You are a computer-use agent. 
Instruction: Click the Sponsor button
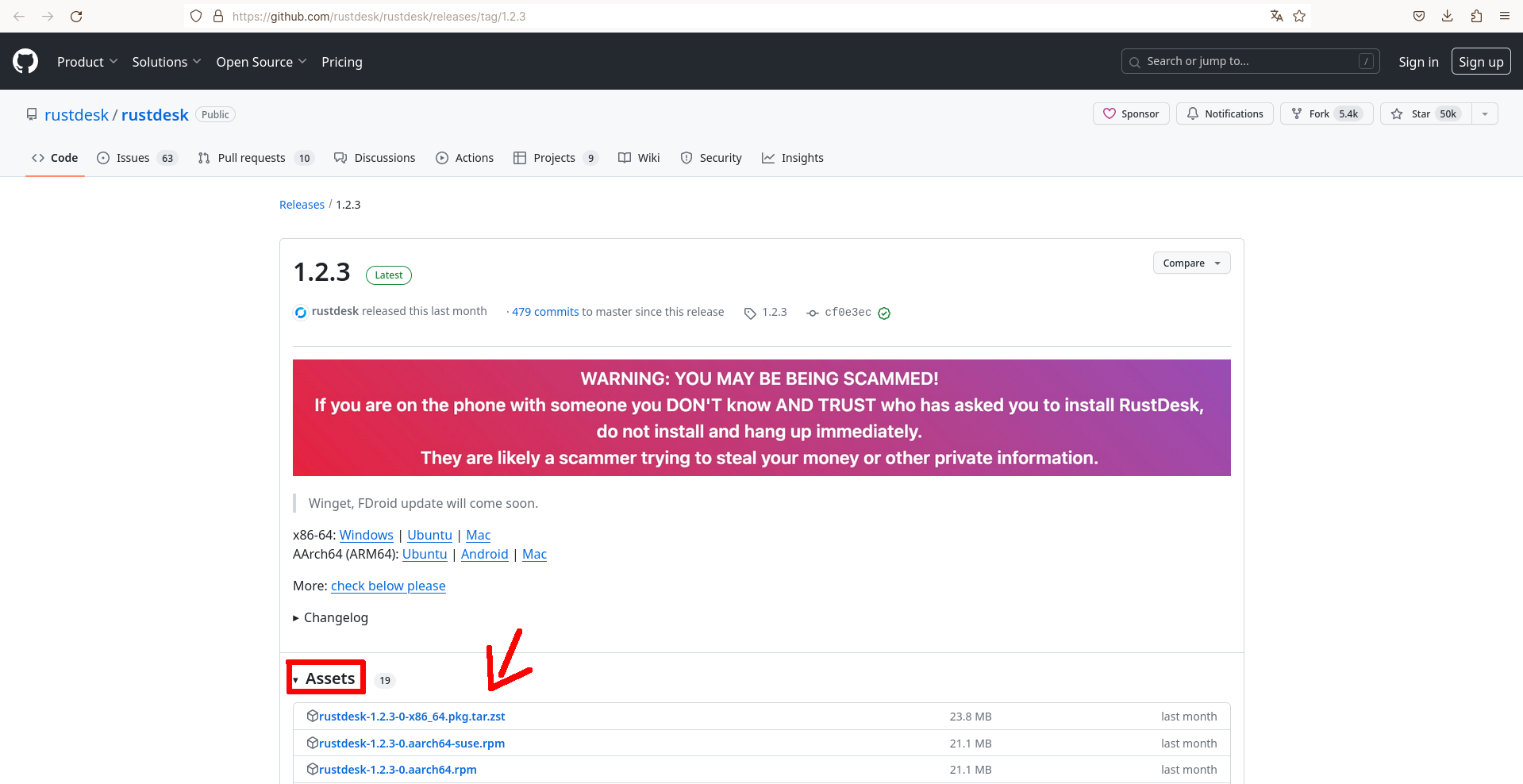[1131, 113]
